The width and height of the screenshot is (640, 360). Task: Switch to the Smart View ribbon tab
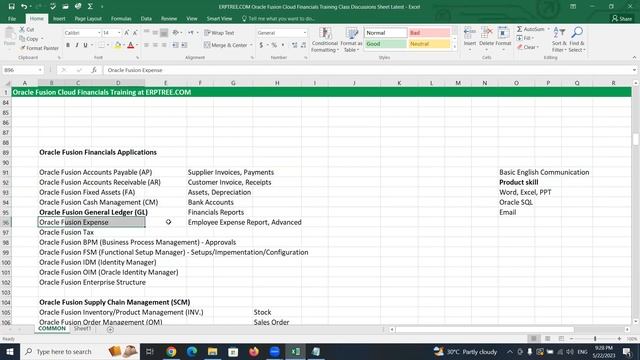click(219, 19)
